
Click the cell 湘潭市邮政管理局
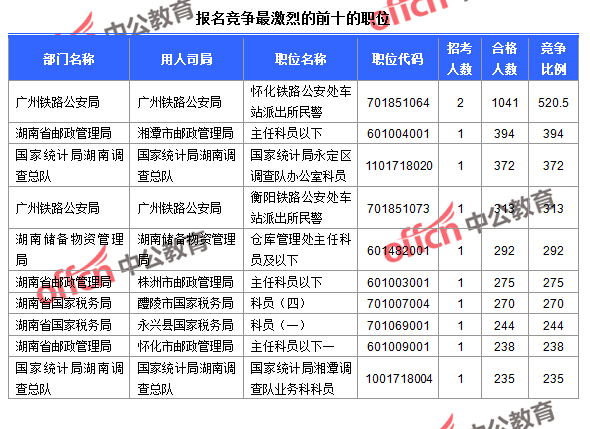point(186,133)
